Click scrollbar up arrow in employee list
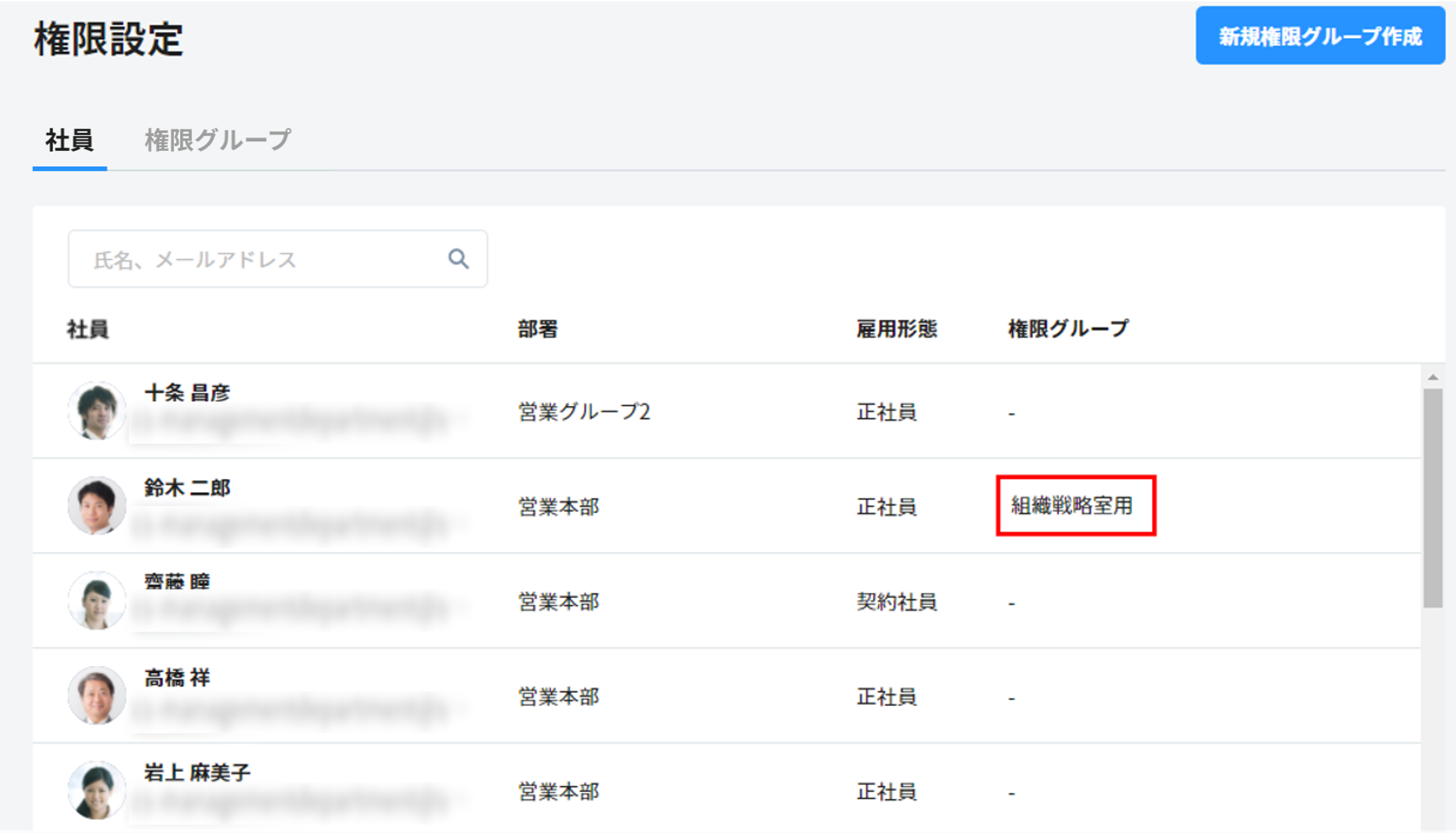The width and height of the screenshot is (1456, 833). tap(1433, 378)
